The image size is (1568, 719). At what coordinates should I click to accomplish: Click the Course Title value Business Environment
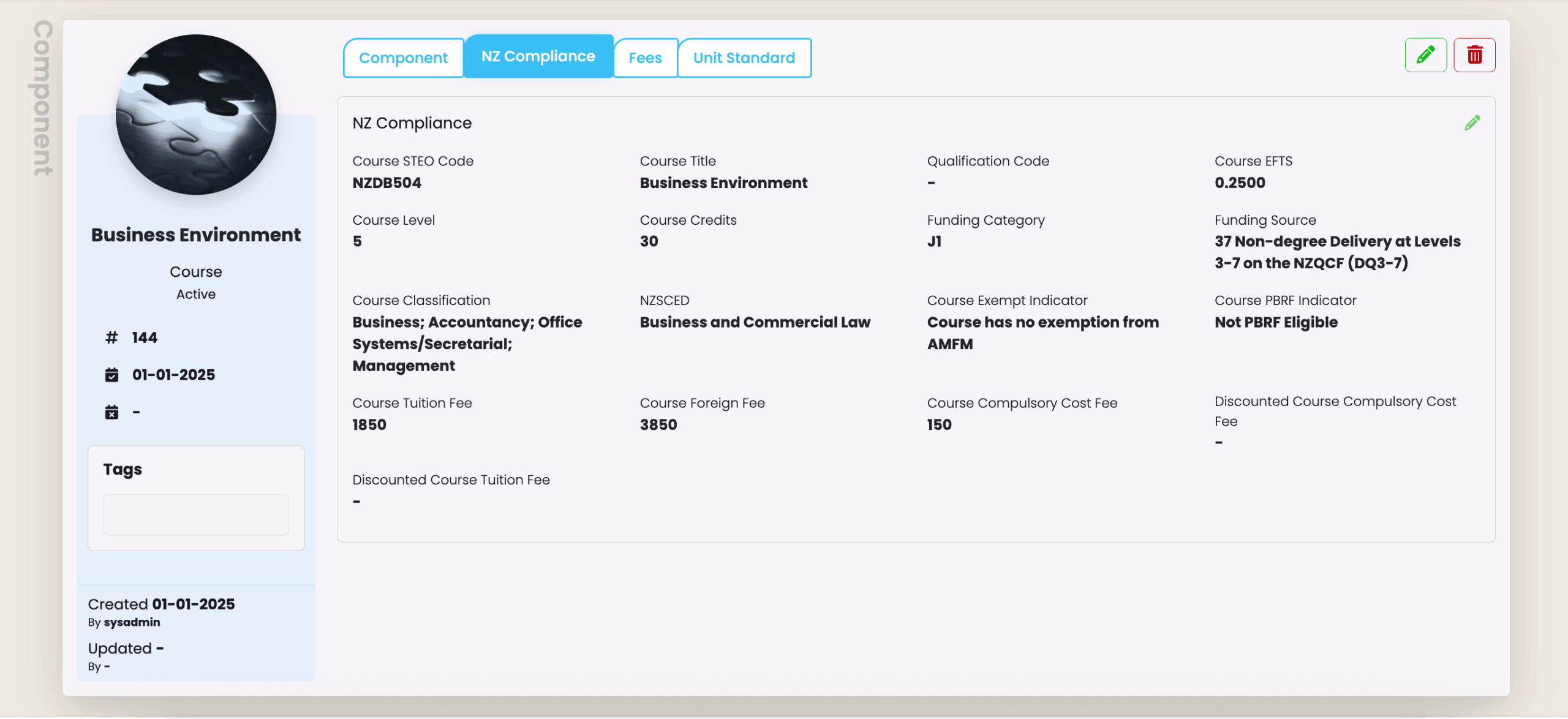[x=723, y=183]
